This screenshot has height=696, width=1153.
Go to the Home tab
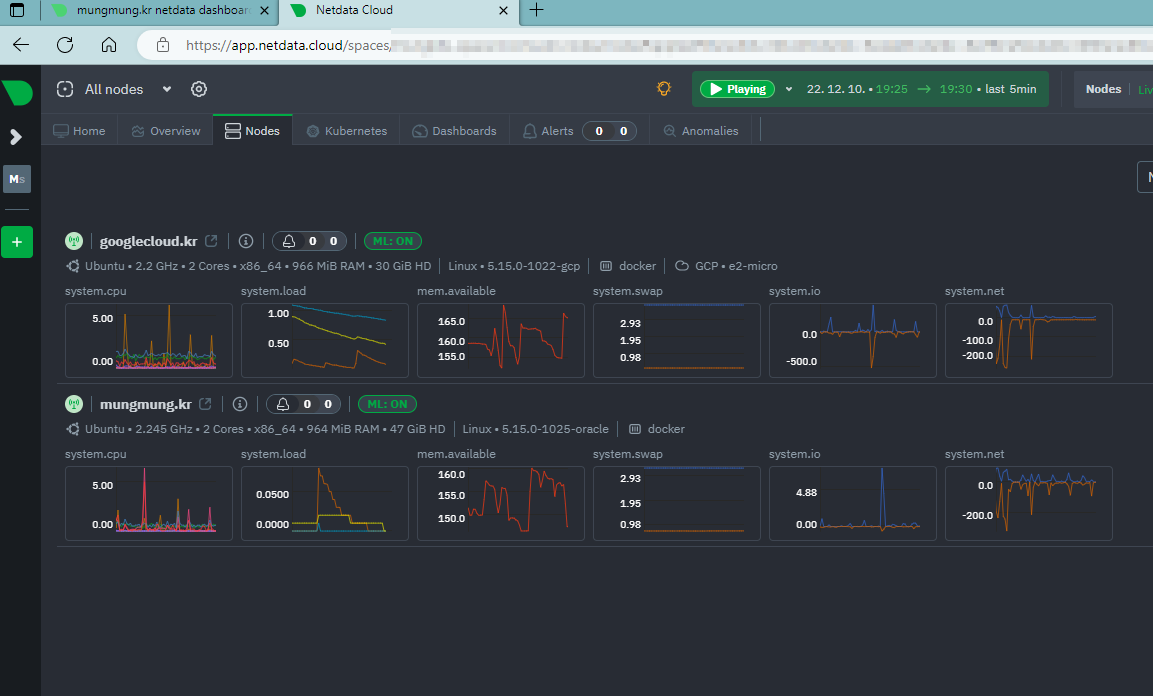[x=79, y=131]
